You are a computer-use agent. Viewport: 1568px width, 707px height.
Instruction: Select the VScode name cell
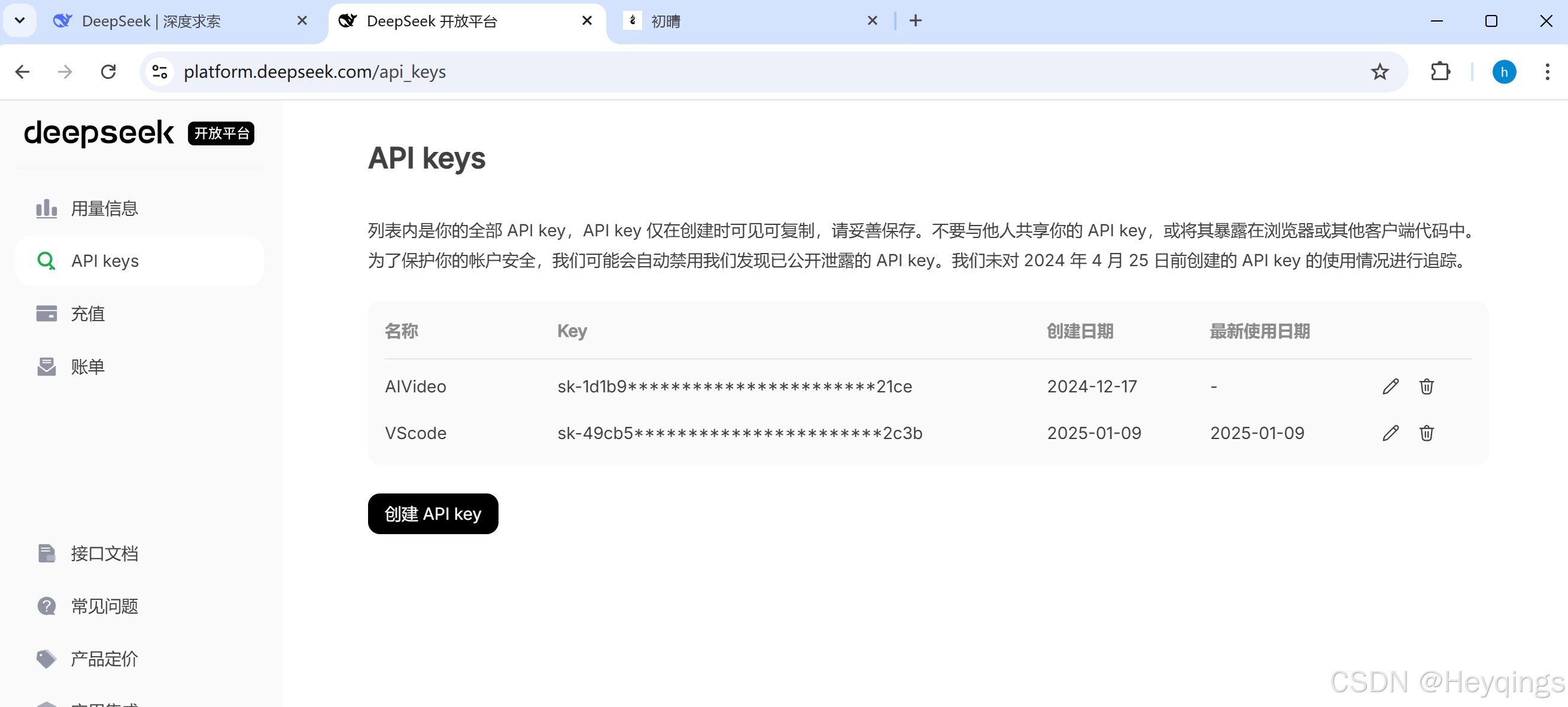point(415,433)
